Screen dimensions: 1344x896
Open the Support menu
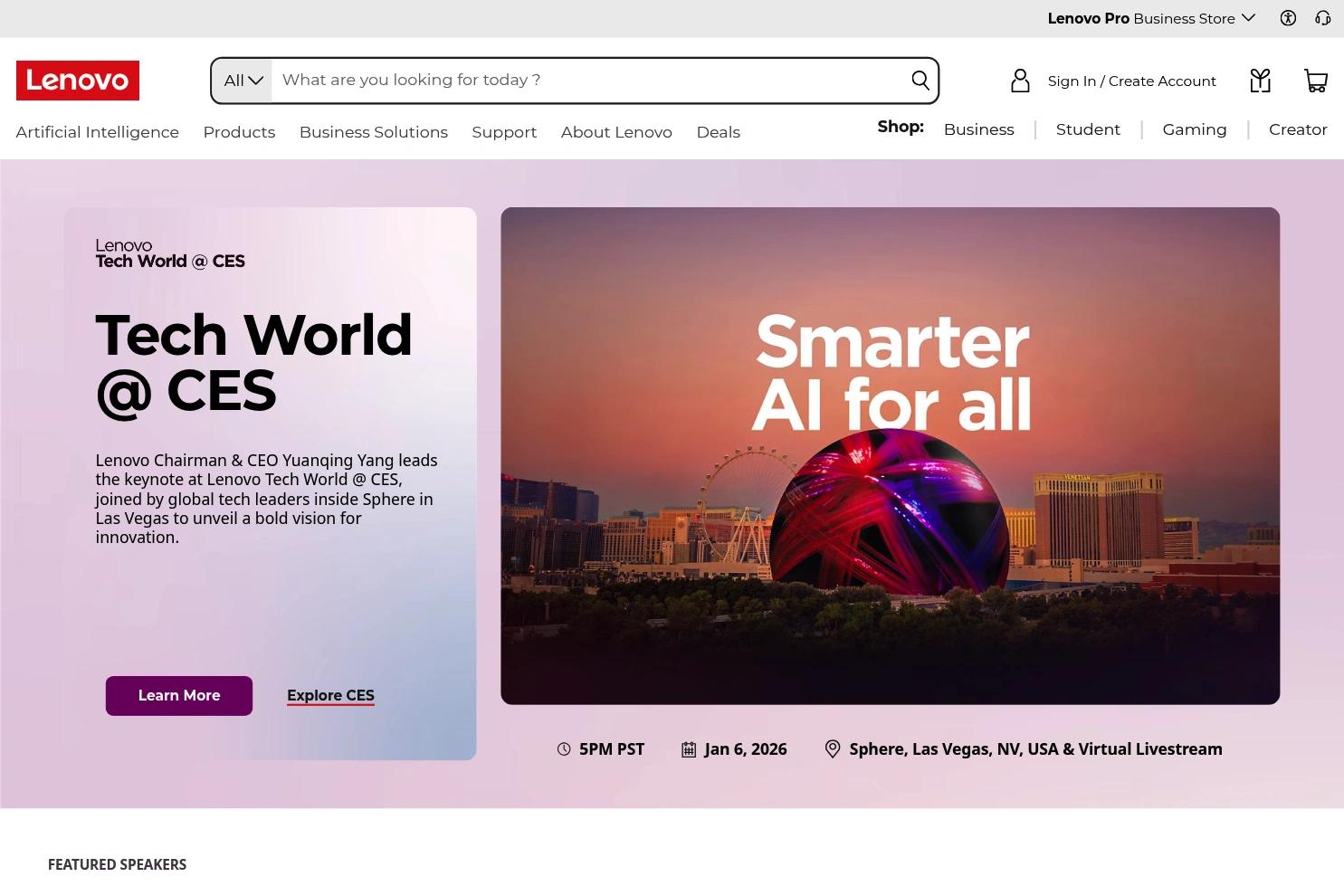(504, 132)
